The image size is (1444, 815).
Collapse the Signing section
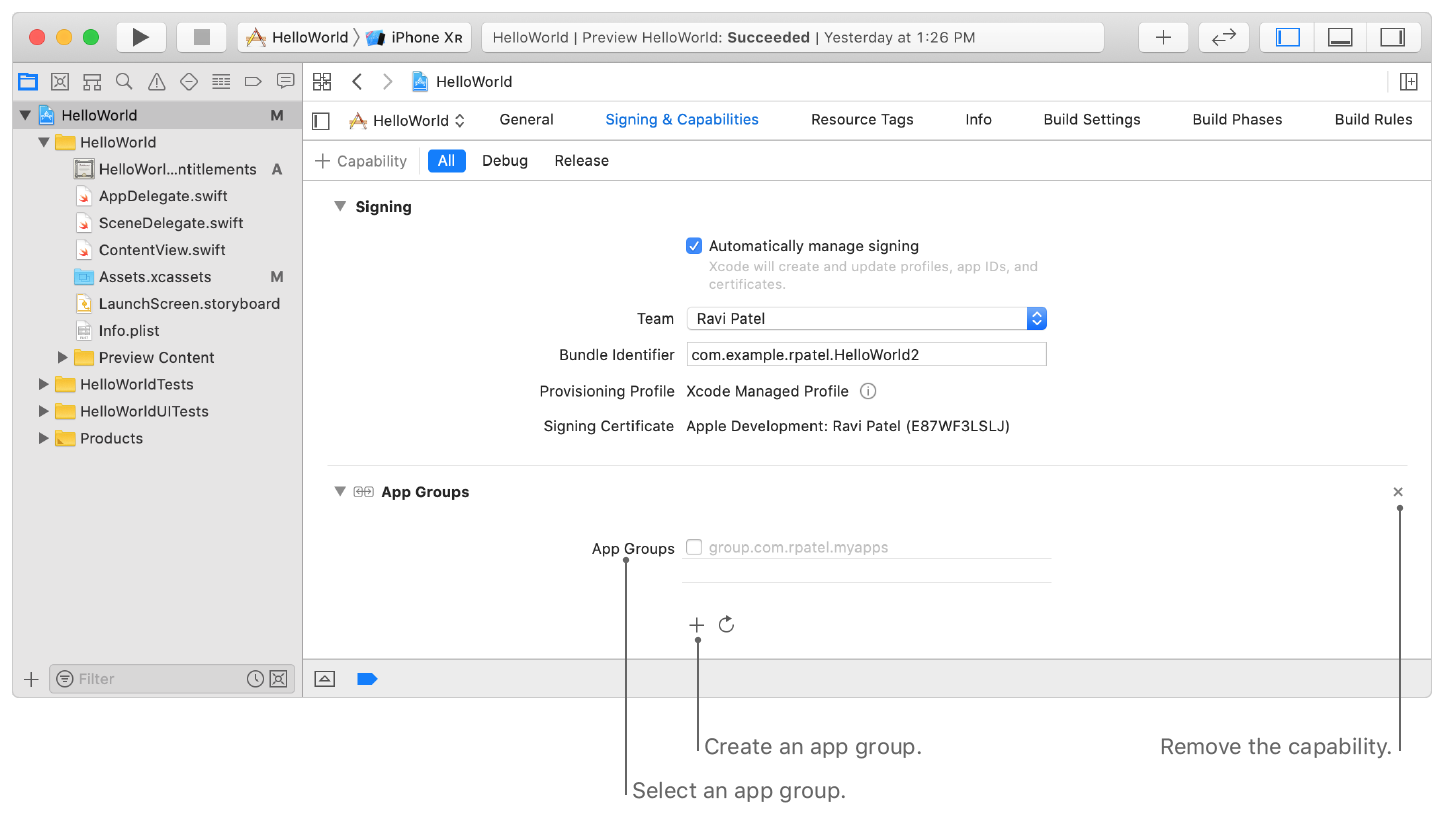point(339,207)
